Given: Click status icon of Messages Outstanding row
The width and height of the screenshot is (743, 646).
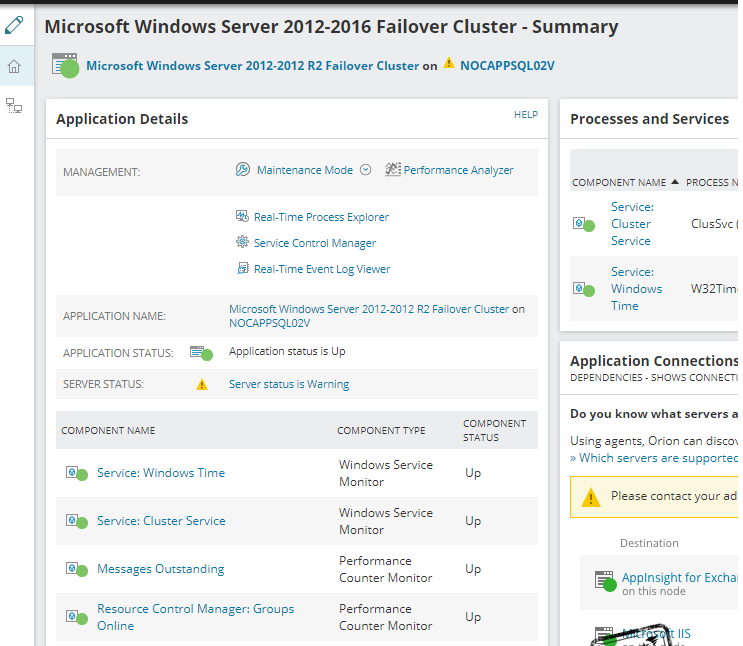Looking at the screenshot, I should [x=77, y=569].
